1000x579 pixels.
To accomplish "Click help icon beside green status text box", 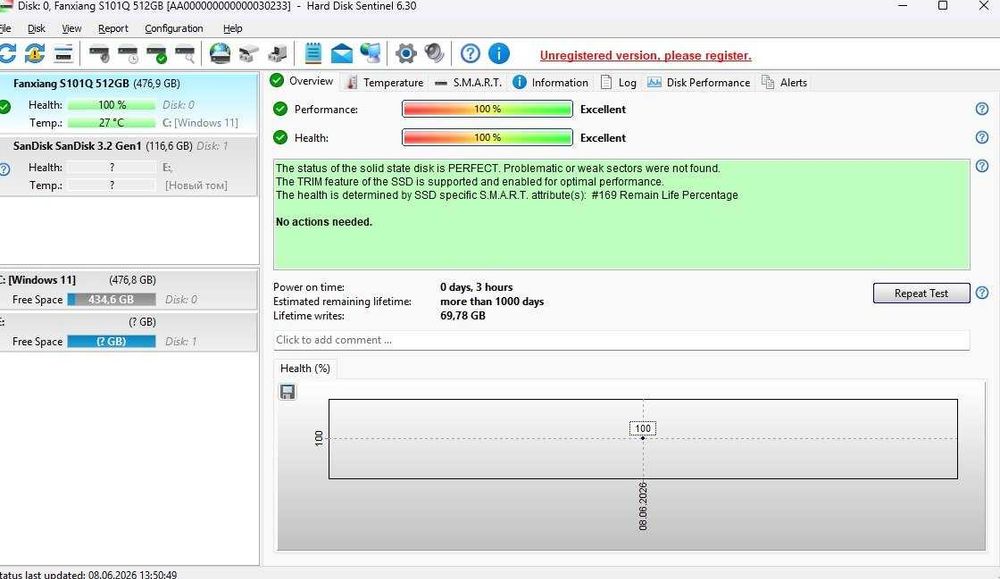I will tap(982, 166).
